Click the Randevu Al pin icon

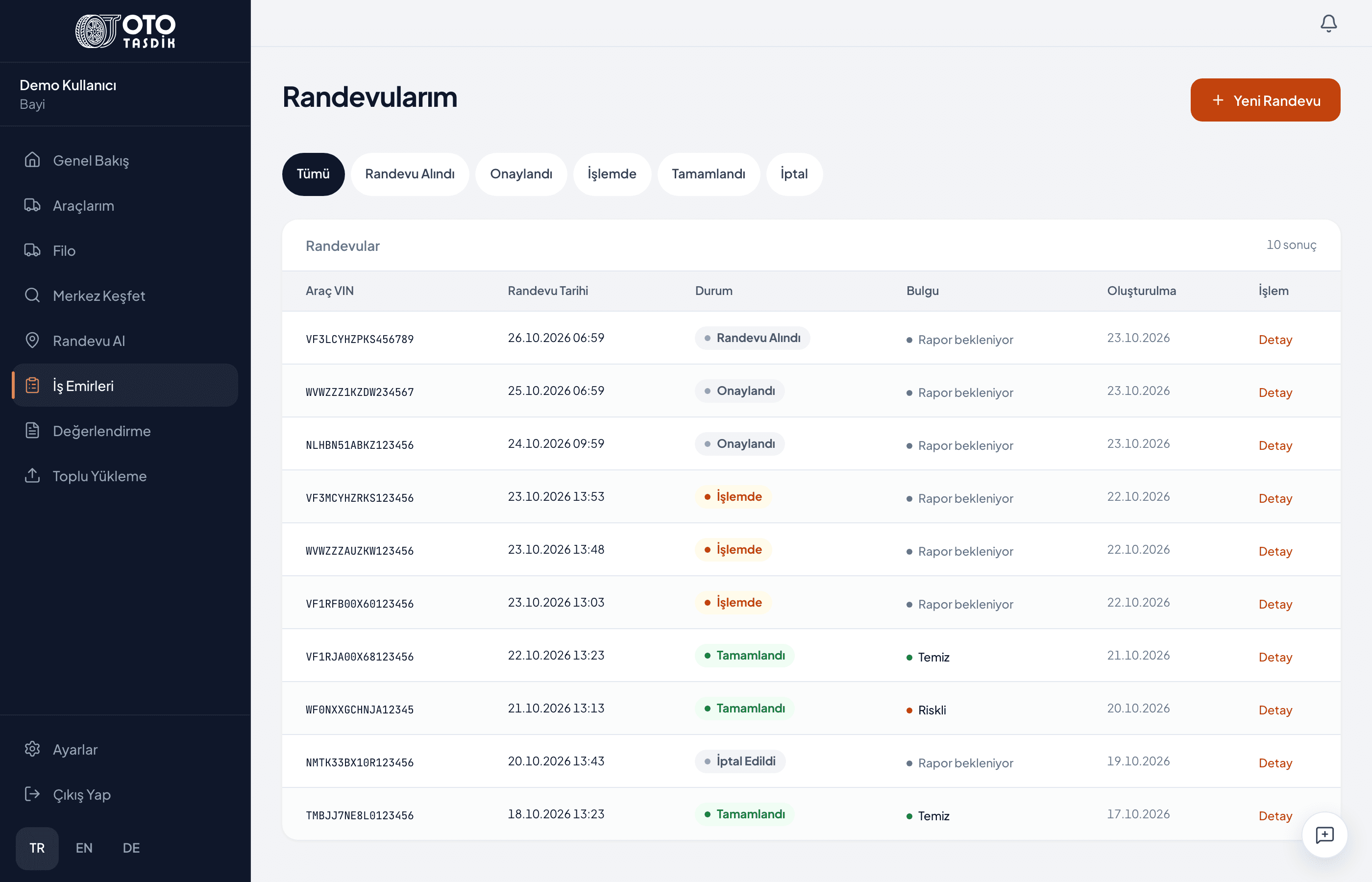[33, 340]
